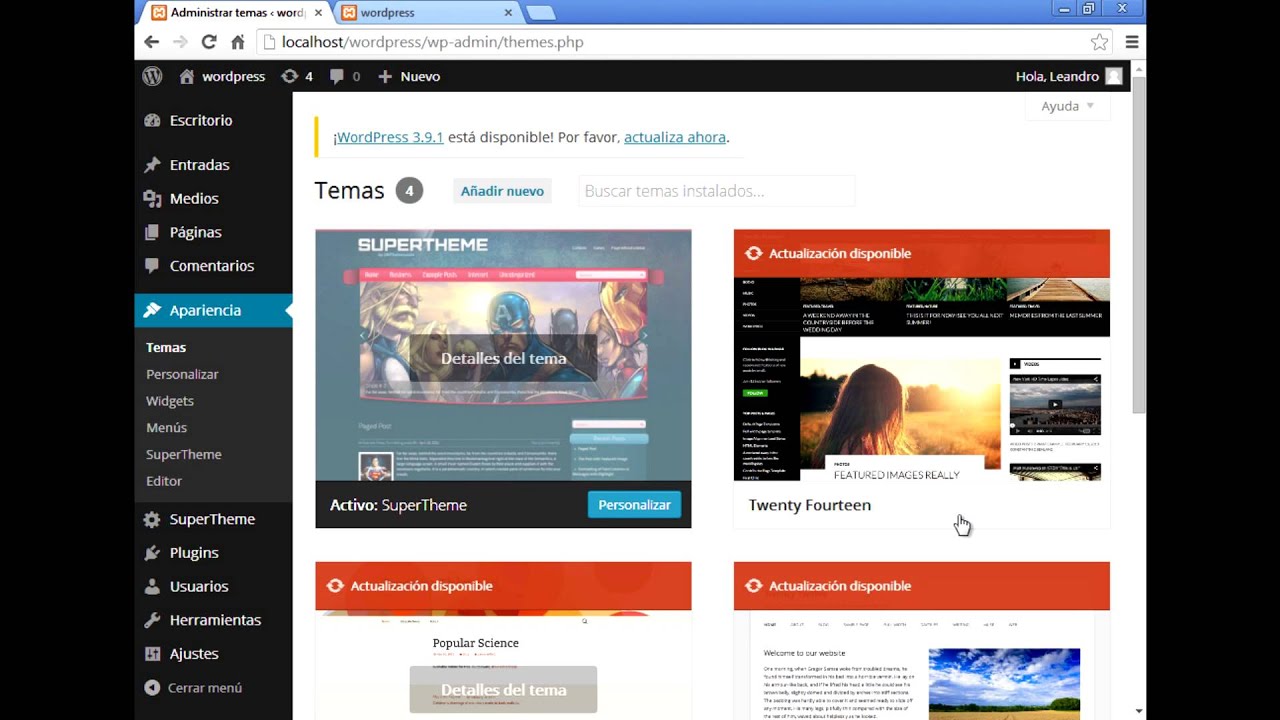This screenshot has width=1280, height=720.
Task: Click the SuperTheme gear icon in sidebar
Action: tap(152, 519)
